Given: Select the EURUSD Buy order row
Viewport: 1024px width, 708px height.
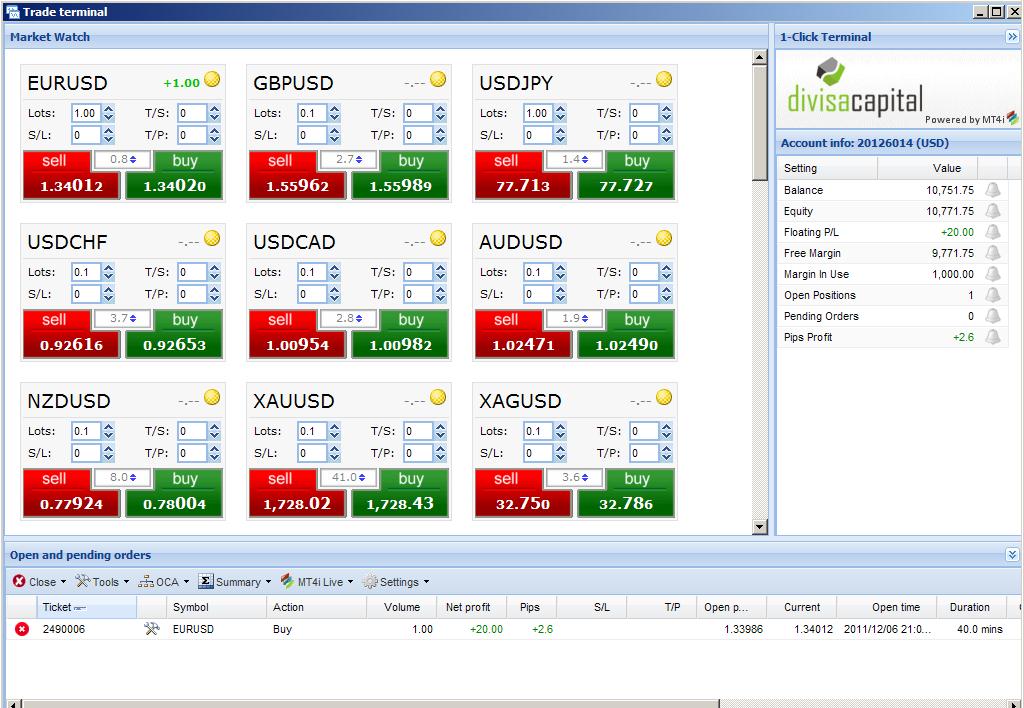Looking at the screenshot, I should (513, 629).
